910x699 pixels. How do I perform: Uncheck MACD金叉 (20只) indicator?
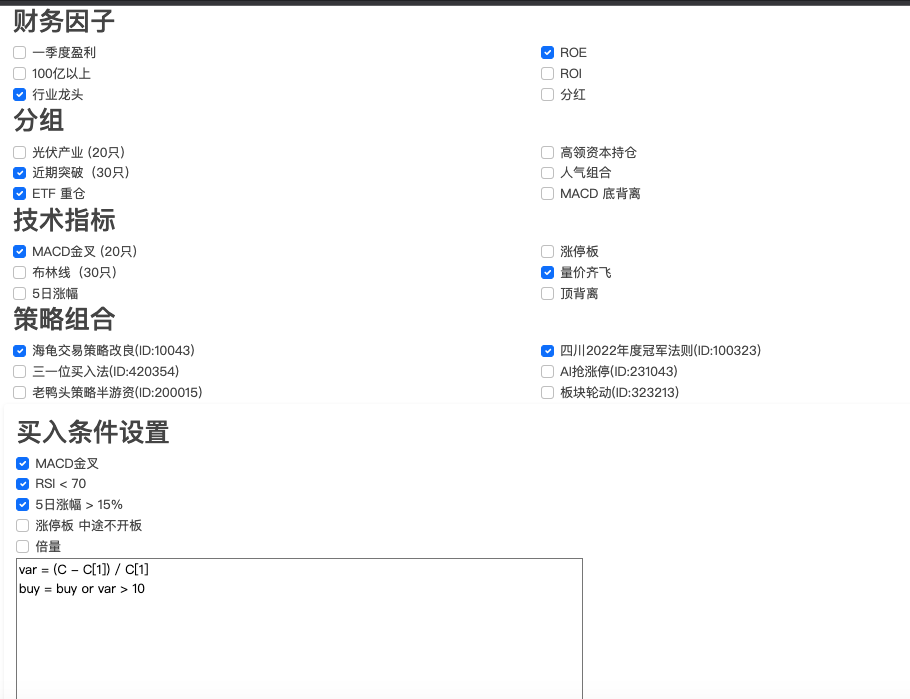tap(20, 252)
